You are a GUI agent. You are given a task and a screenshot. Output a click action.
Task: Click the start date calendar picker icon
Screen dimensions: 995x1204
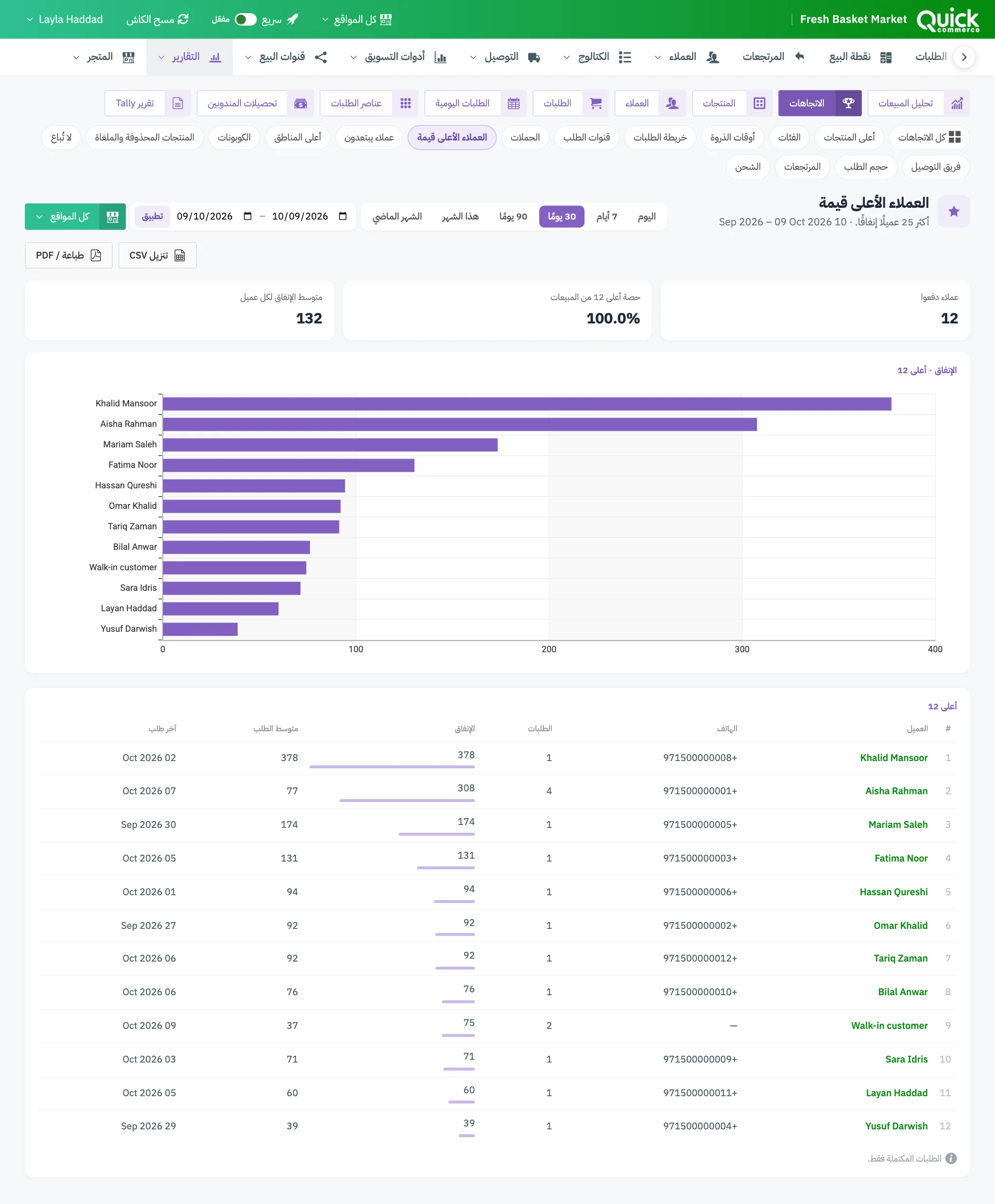343,216
